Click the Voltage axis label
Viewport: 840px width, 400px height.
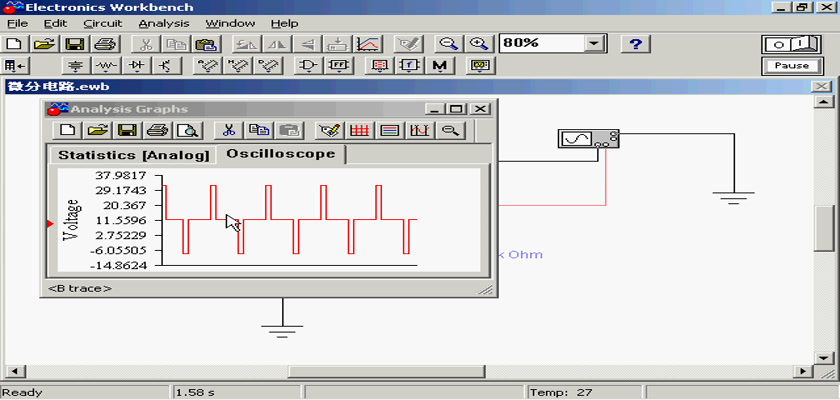(71, 220)
